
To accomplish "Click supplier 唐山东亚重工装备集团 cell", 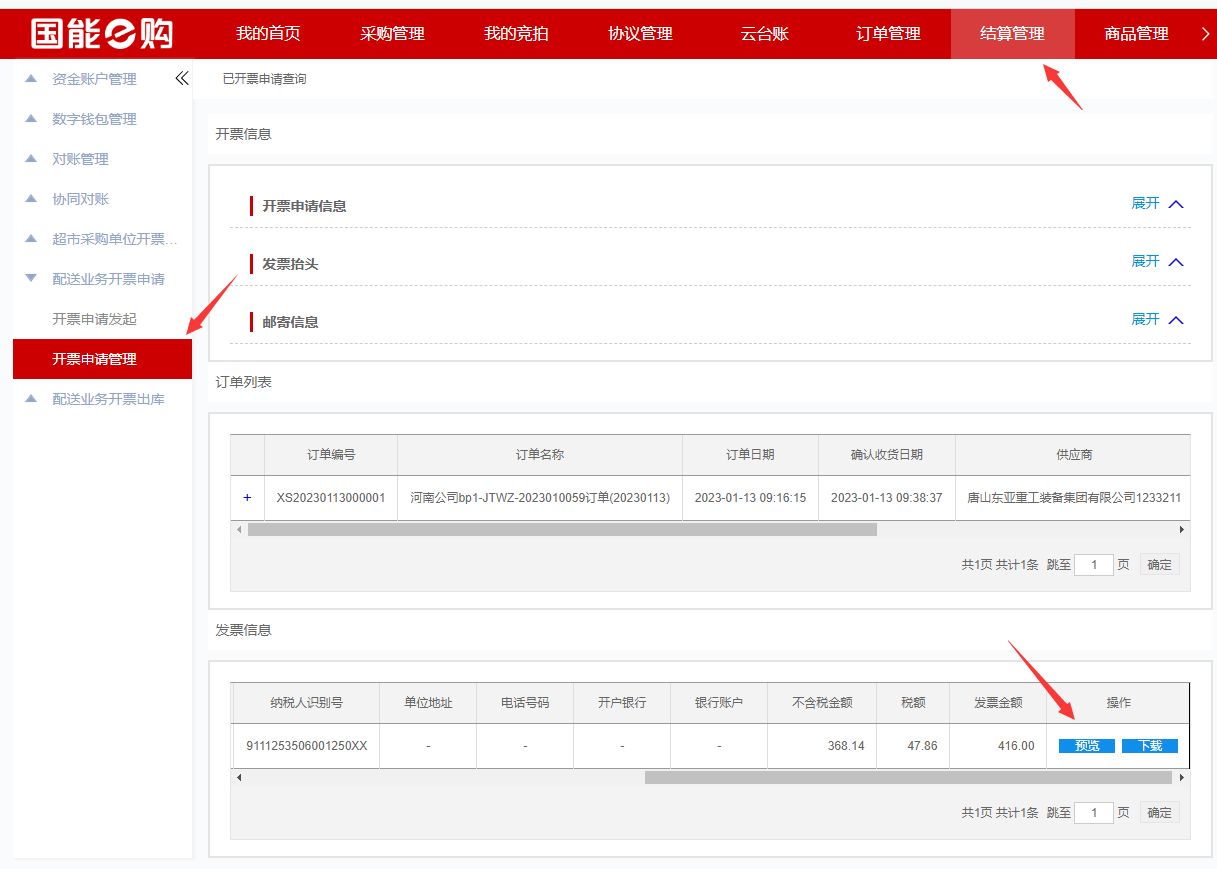I will (1074, 498).
